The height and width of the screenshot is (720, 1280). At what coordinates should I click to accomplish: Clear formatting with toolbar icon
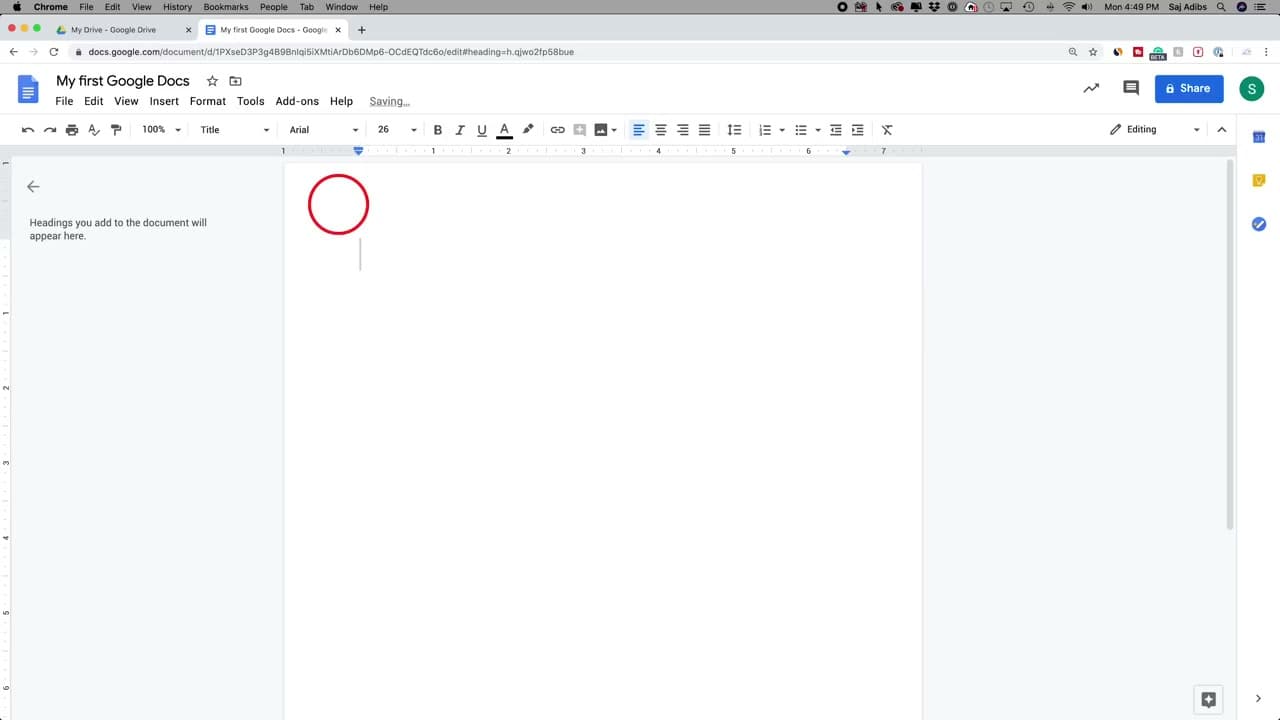pos(887,130)
